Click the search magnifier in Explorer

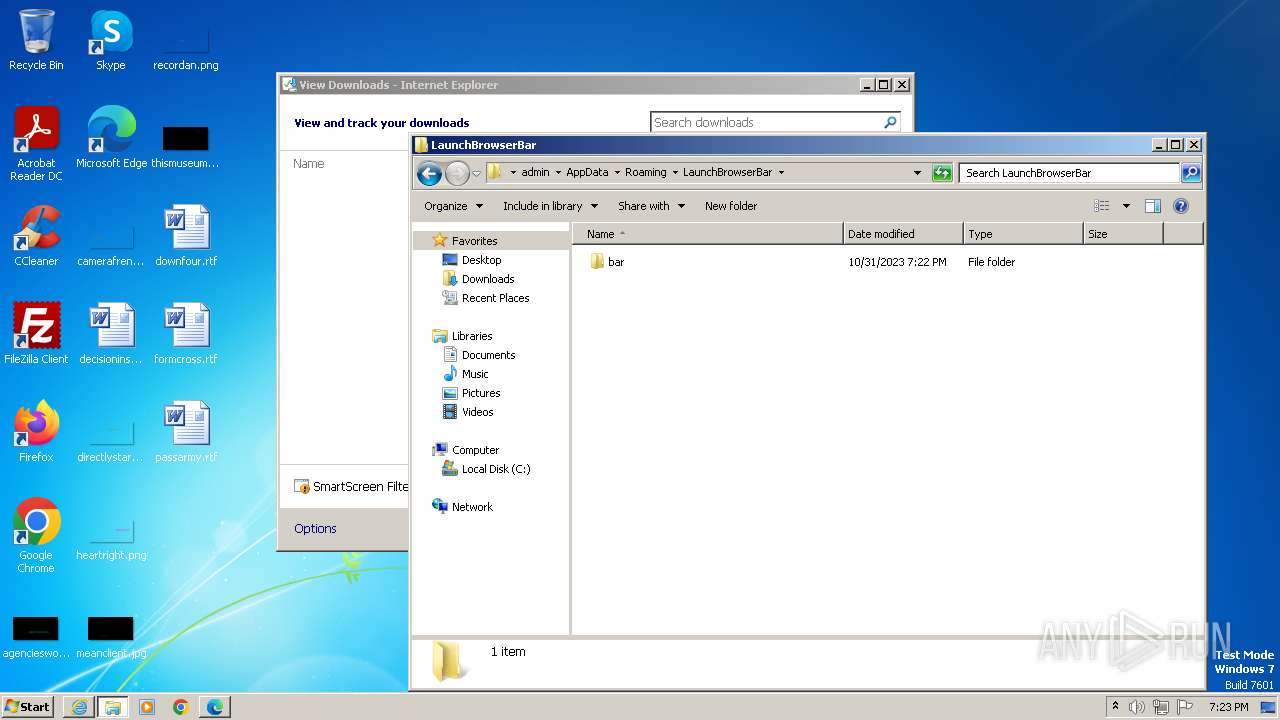(x=1191, y=173)
